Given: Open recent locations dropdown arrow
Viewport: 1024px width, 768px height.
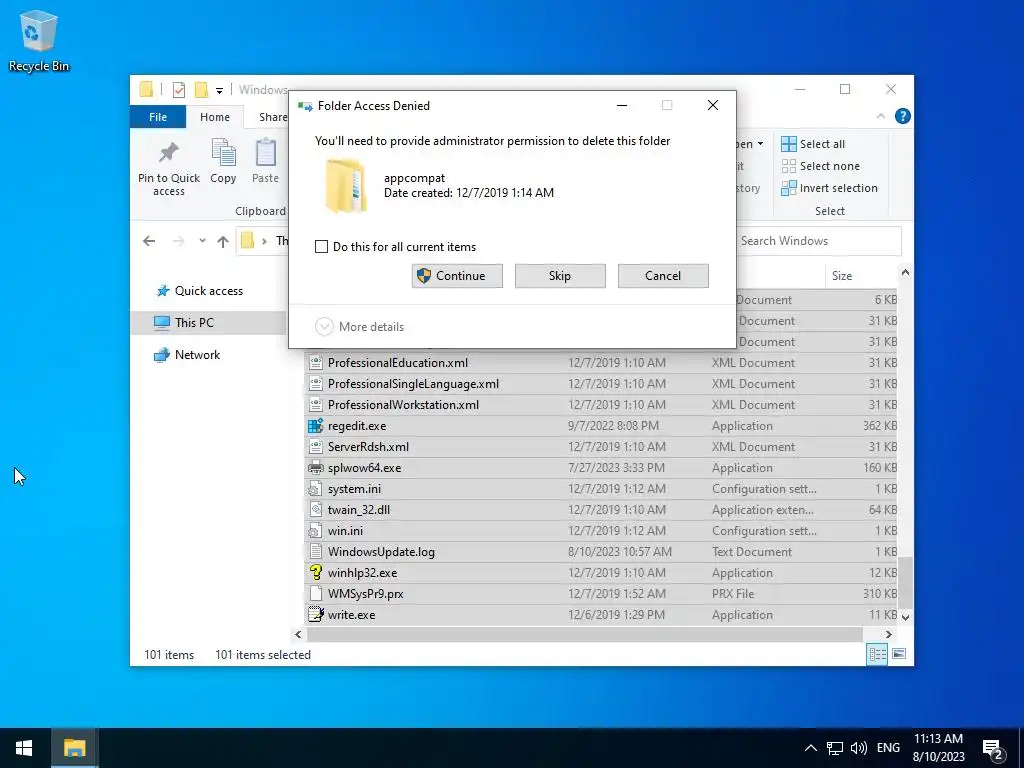Looking at the screenshot, I should pyautogui.click(x=202, y=241).
